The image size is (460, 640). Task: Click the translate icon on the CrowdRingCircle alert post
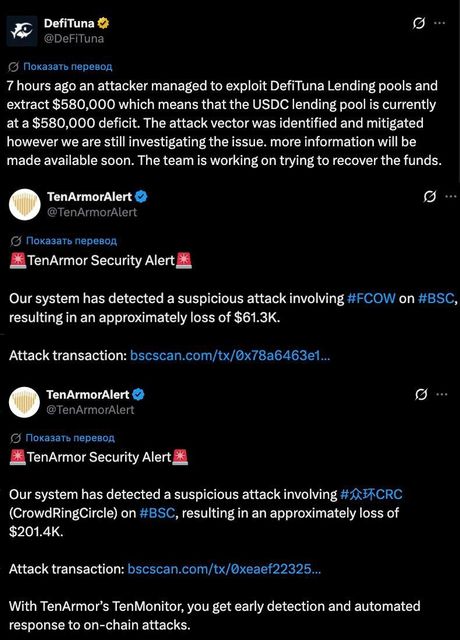click(x=16, y=438)
